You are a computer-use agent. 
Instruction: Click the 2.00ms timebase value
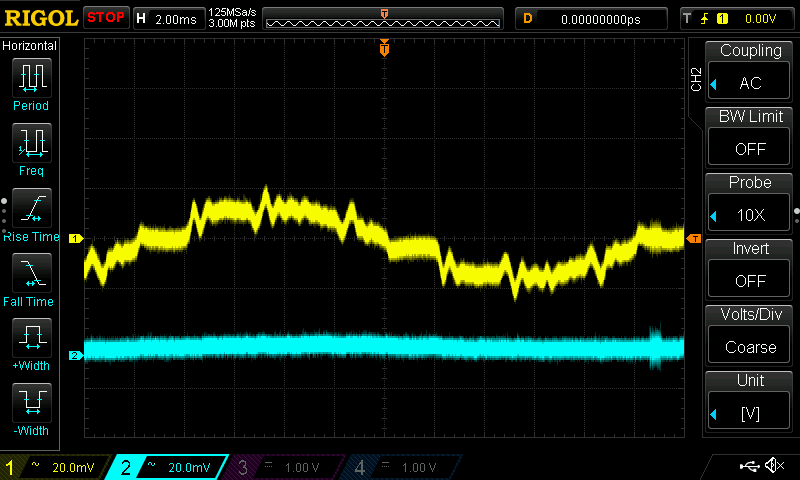coord(176,19)
